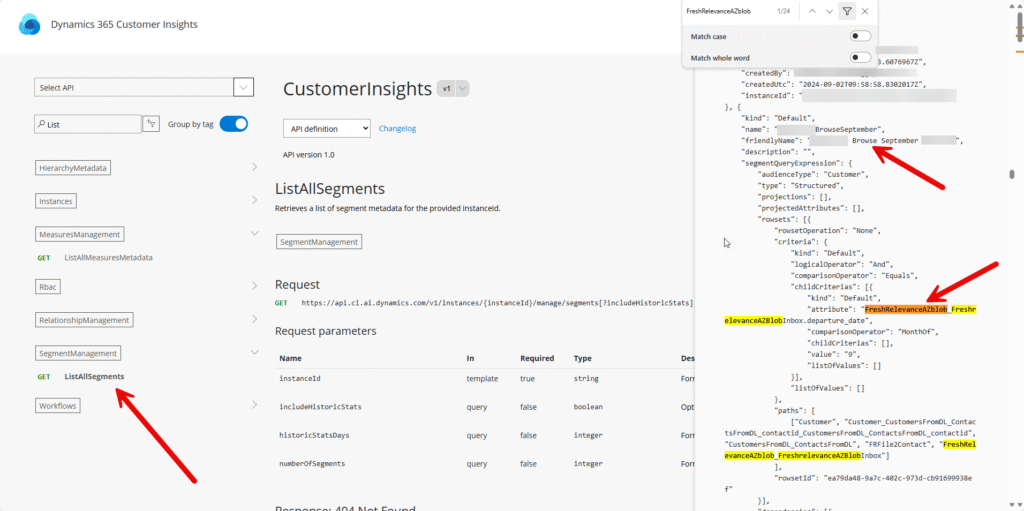Close the find bar
This screenshot has width=1024, height=511.
[x=865, y=11]
